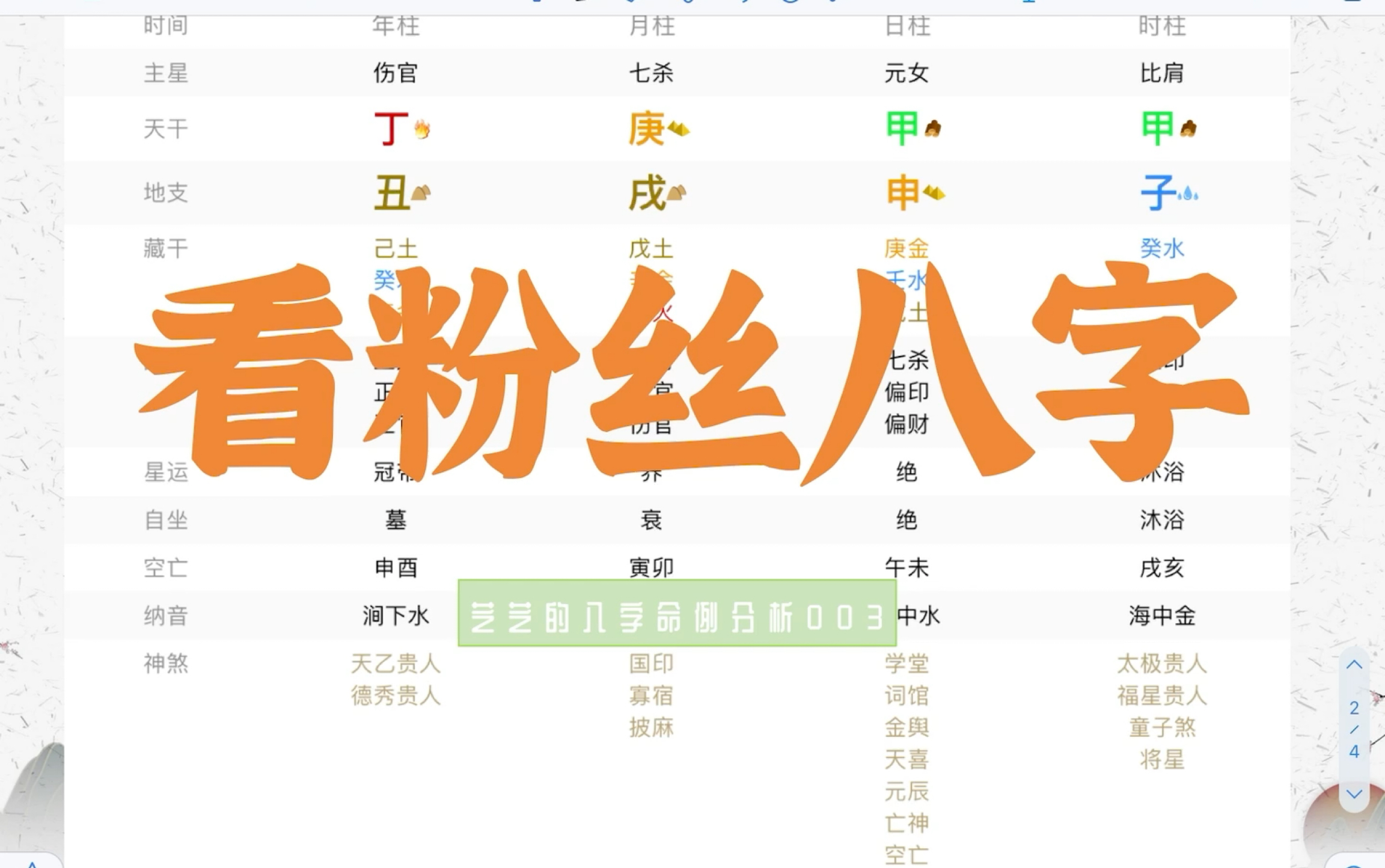Image resolution: width=1385 pixels, height=868 pixels.
Task: Click the page down chevron arrow
Action: [x=1354, y=794]
